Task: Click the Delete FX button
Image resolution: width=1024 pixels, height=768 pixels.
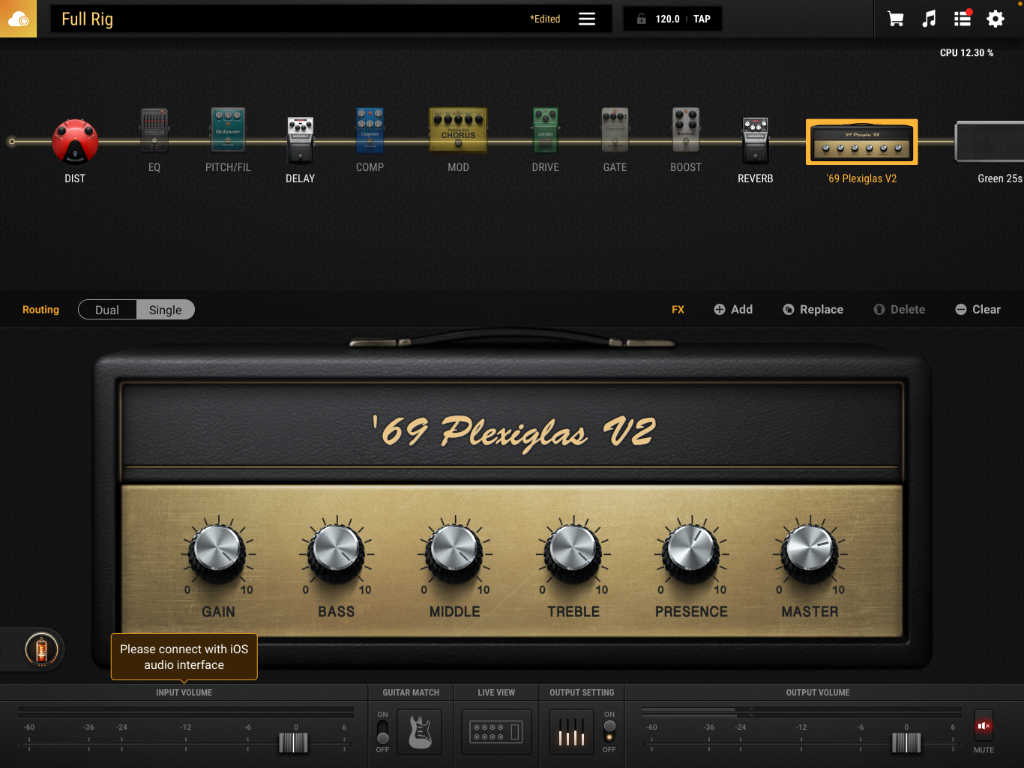Action: [899, 310]
